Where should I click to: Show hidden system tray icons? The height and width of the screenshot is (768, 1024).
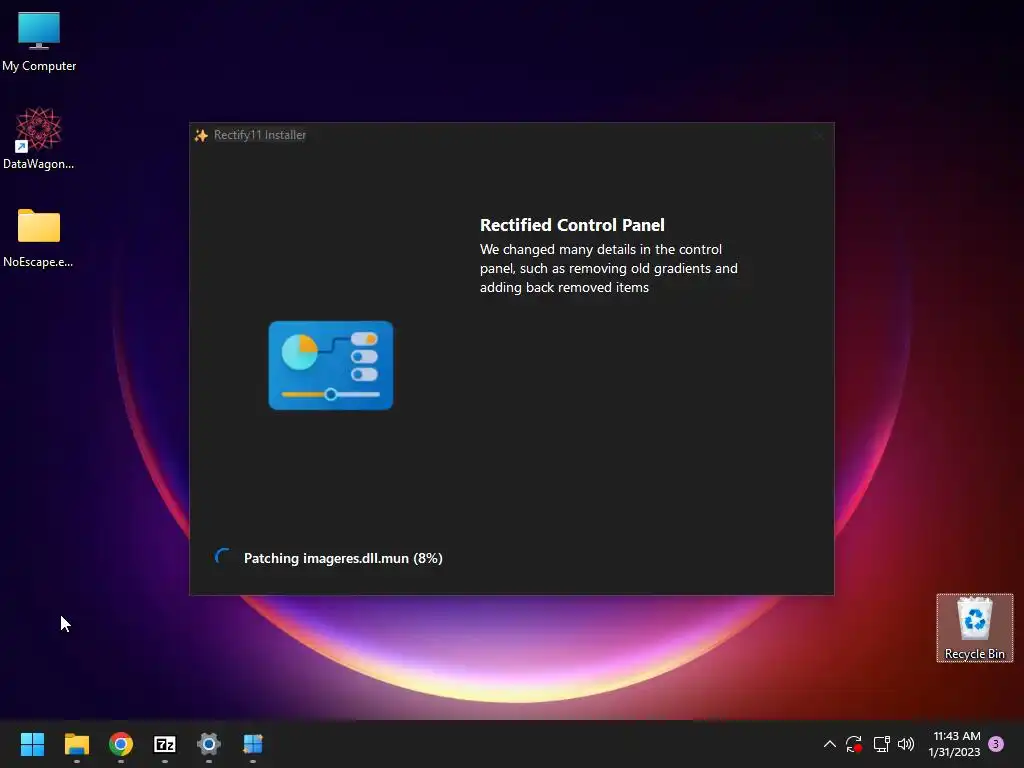[829, 744]
